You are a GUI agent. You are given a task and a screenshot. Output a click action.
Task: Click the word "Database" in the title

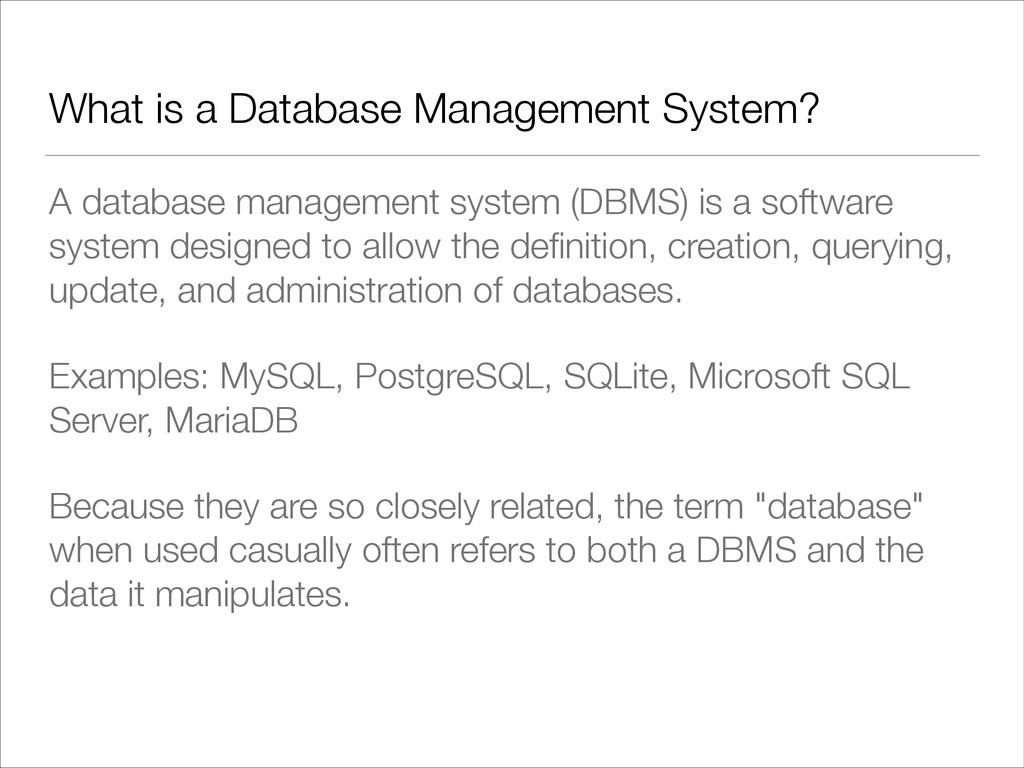[x=314, y=108]
